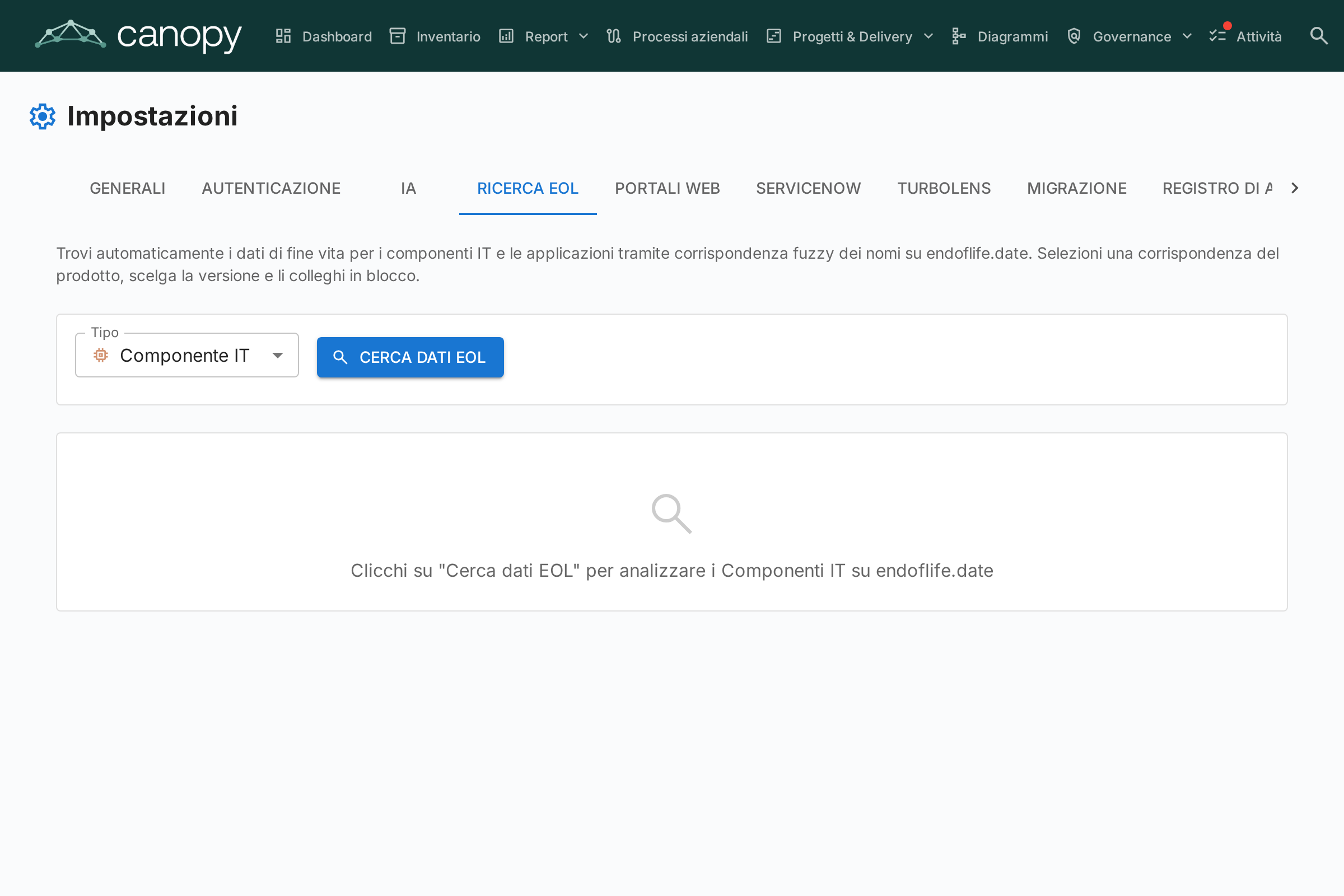Viewport: 1344px width, 896px height.
Task: Open the Migrazione tab
Action: click(x=1076, y=188)
